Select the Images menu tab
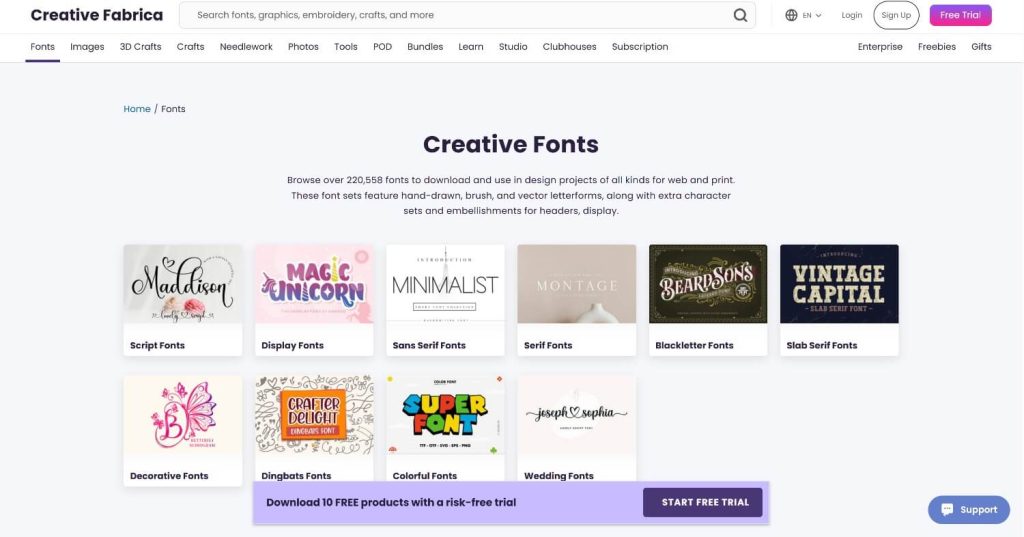The height and width of the screenshot is (537, 1024). pos(88,46)
